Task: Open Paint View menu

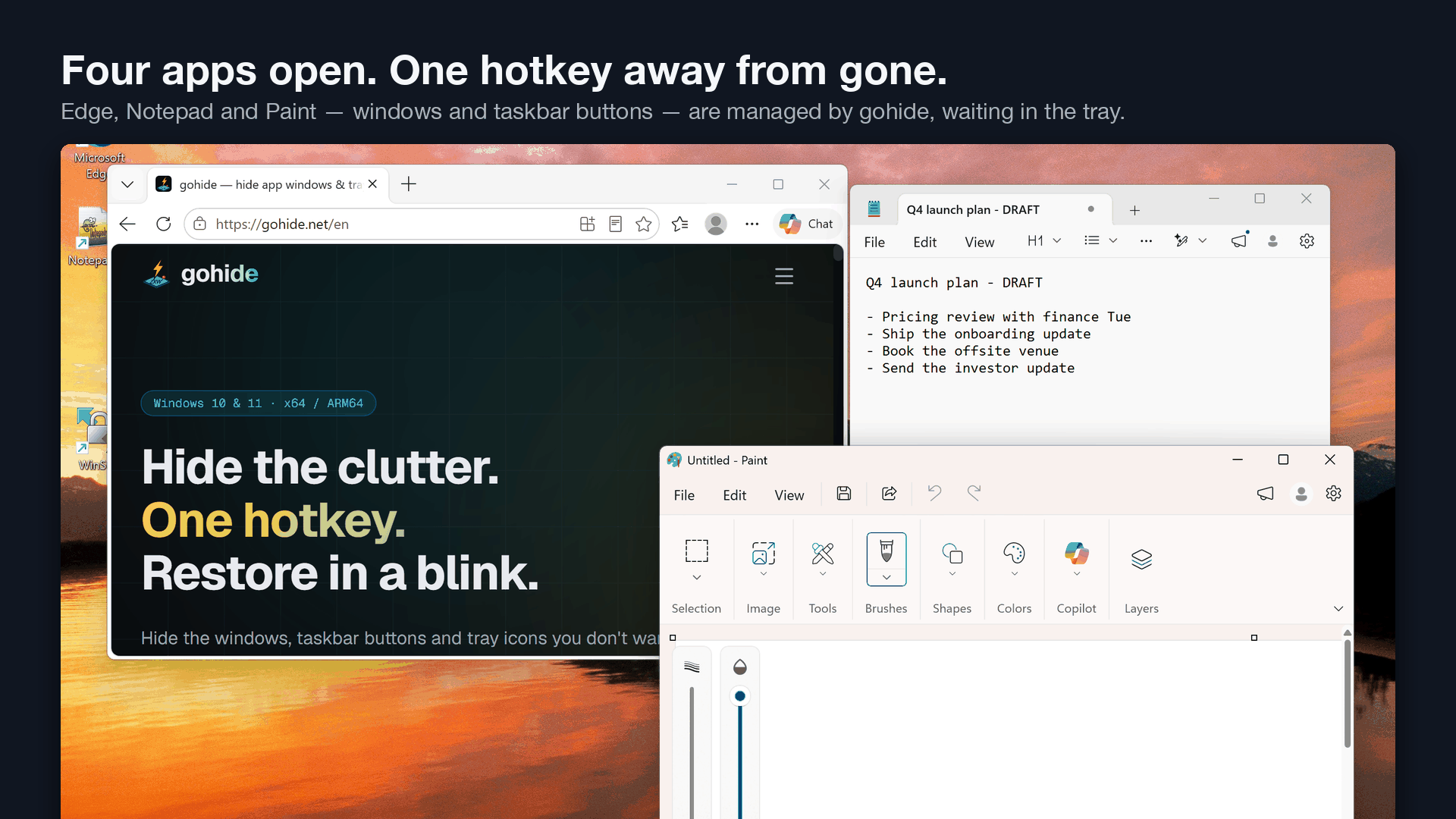Action: tap(789, 495)
